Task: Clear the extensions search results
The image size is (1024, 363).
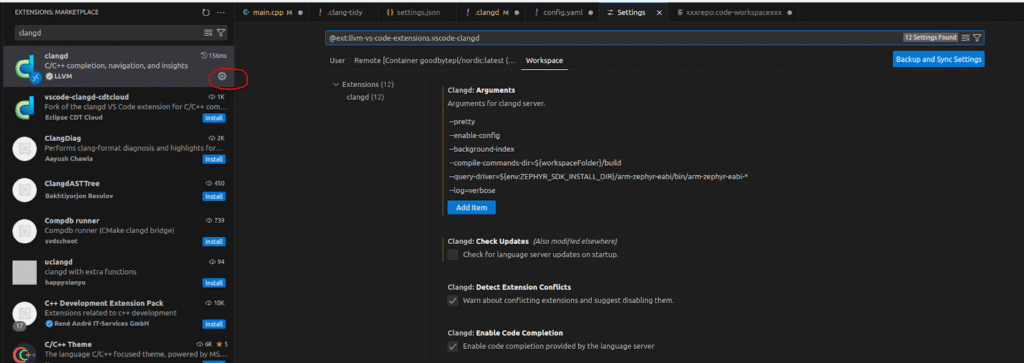Action: pyautogui.click(x=208, y=33)
